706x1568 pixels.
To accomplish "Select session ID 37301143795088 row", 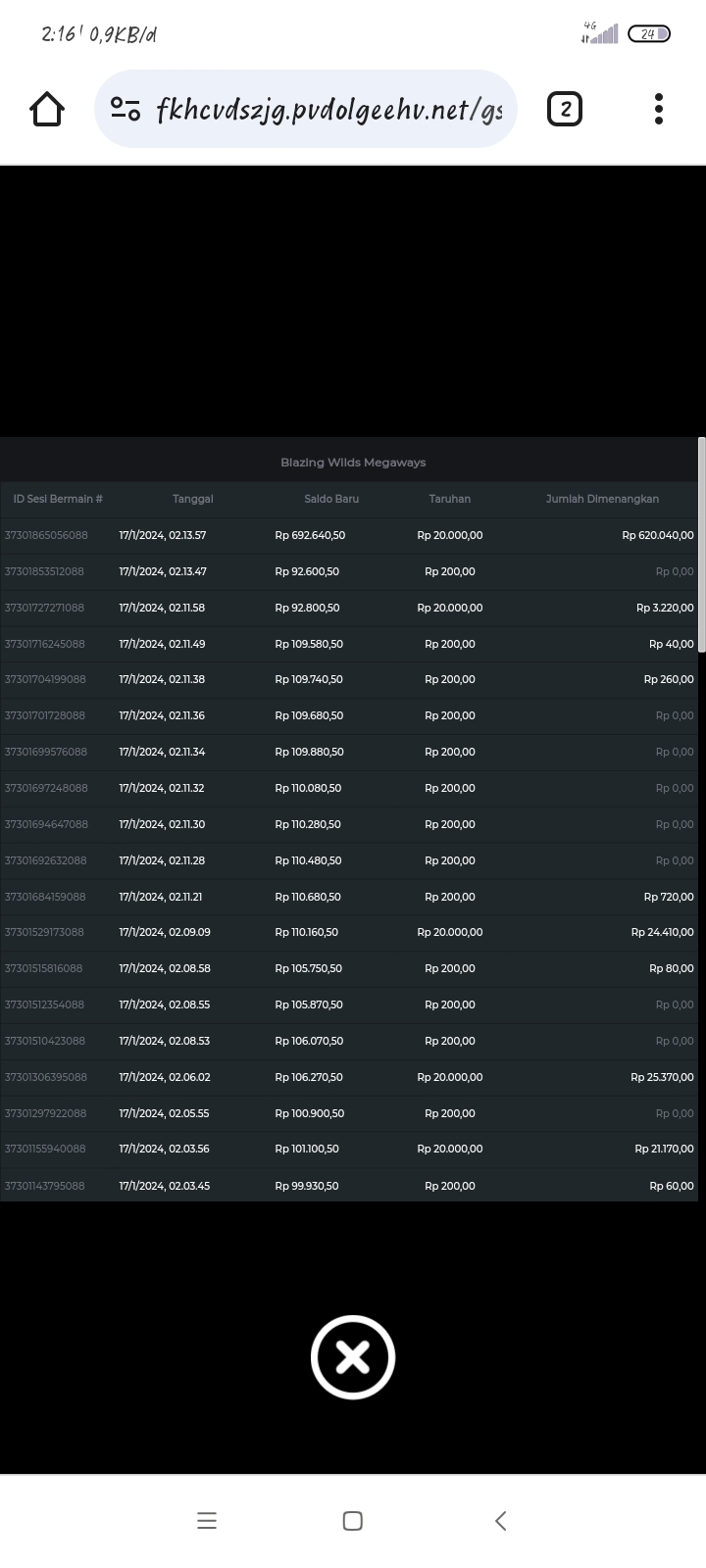I will coord(45,1186).
